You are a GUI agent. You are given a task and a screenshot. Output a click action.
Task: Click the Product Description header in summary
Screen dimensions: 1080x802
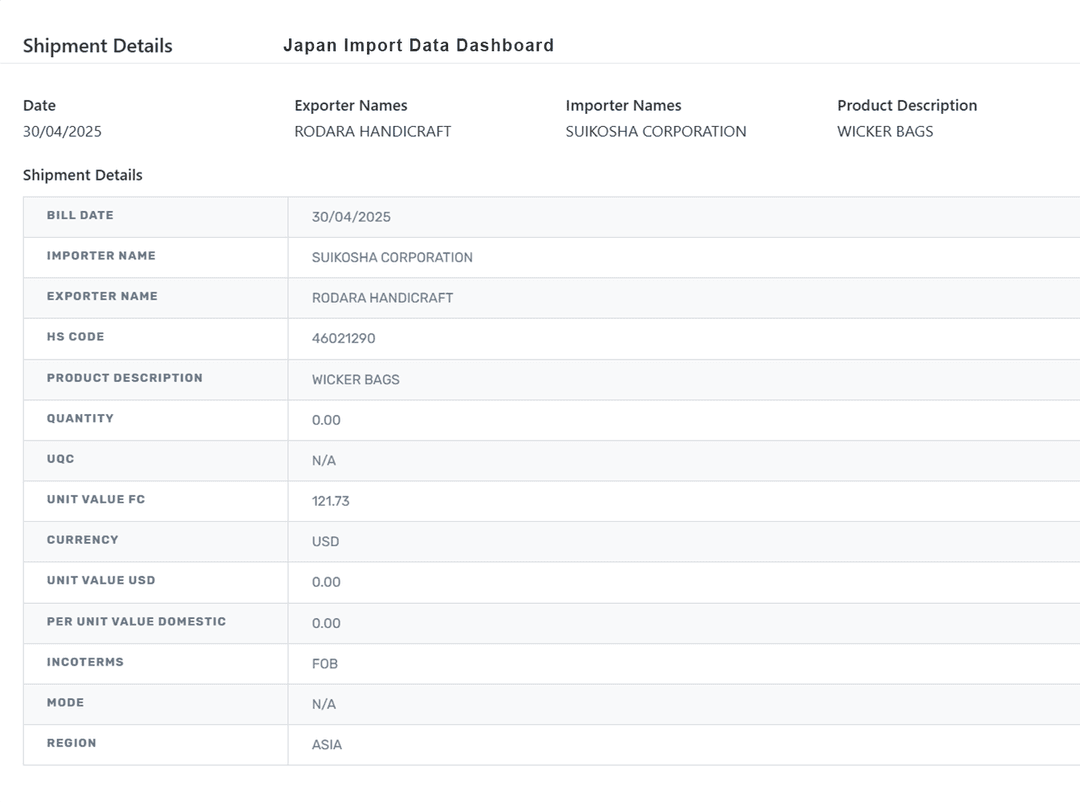906,105
